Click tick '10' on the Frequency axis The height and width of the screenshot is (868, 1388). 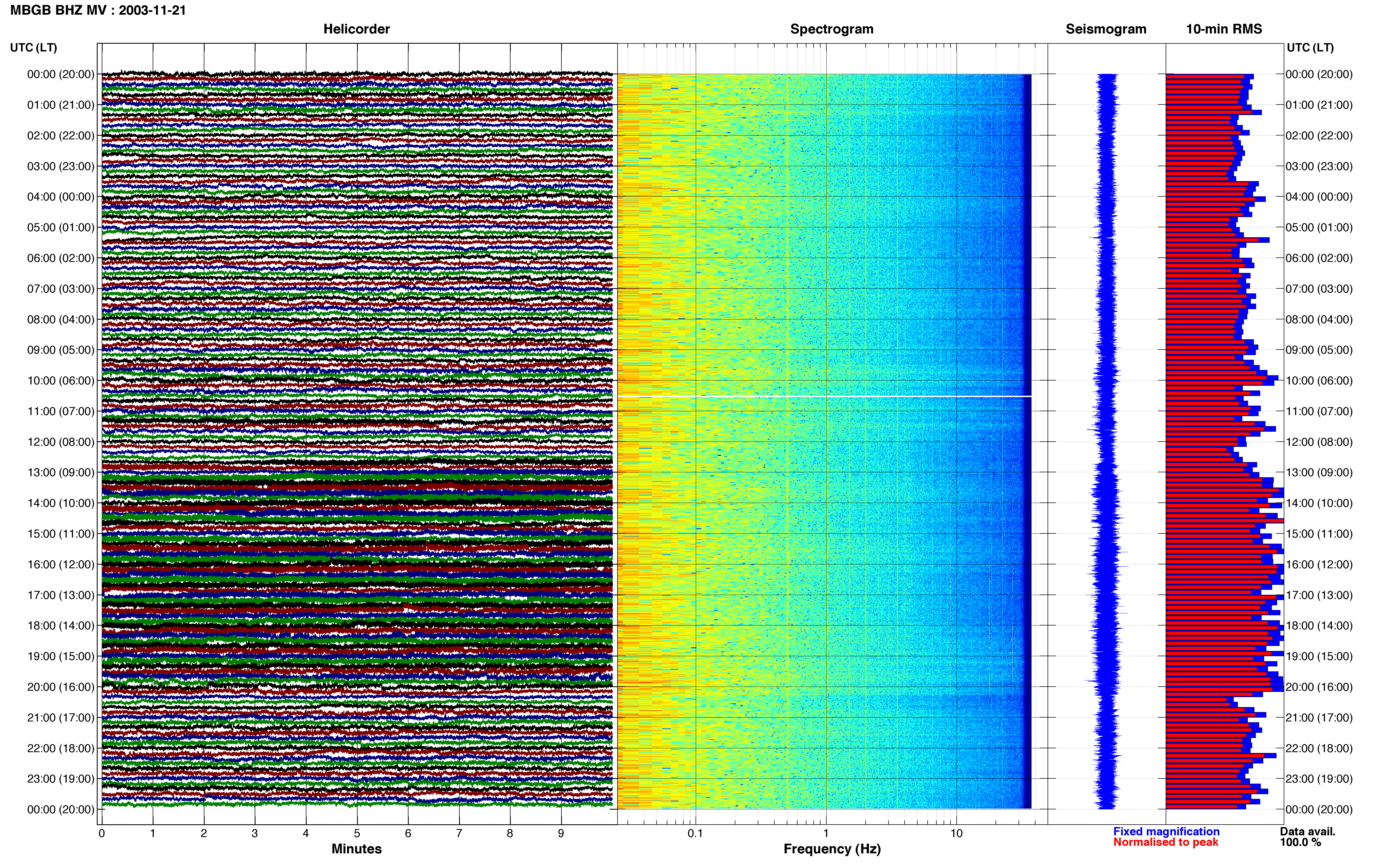pyautogui.click(x=956, y=833)
